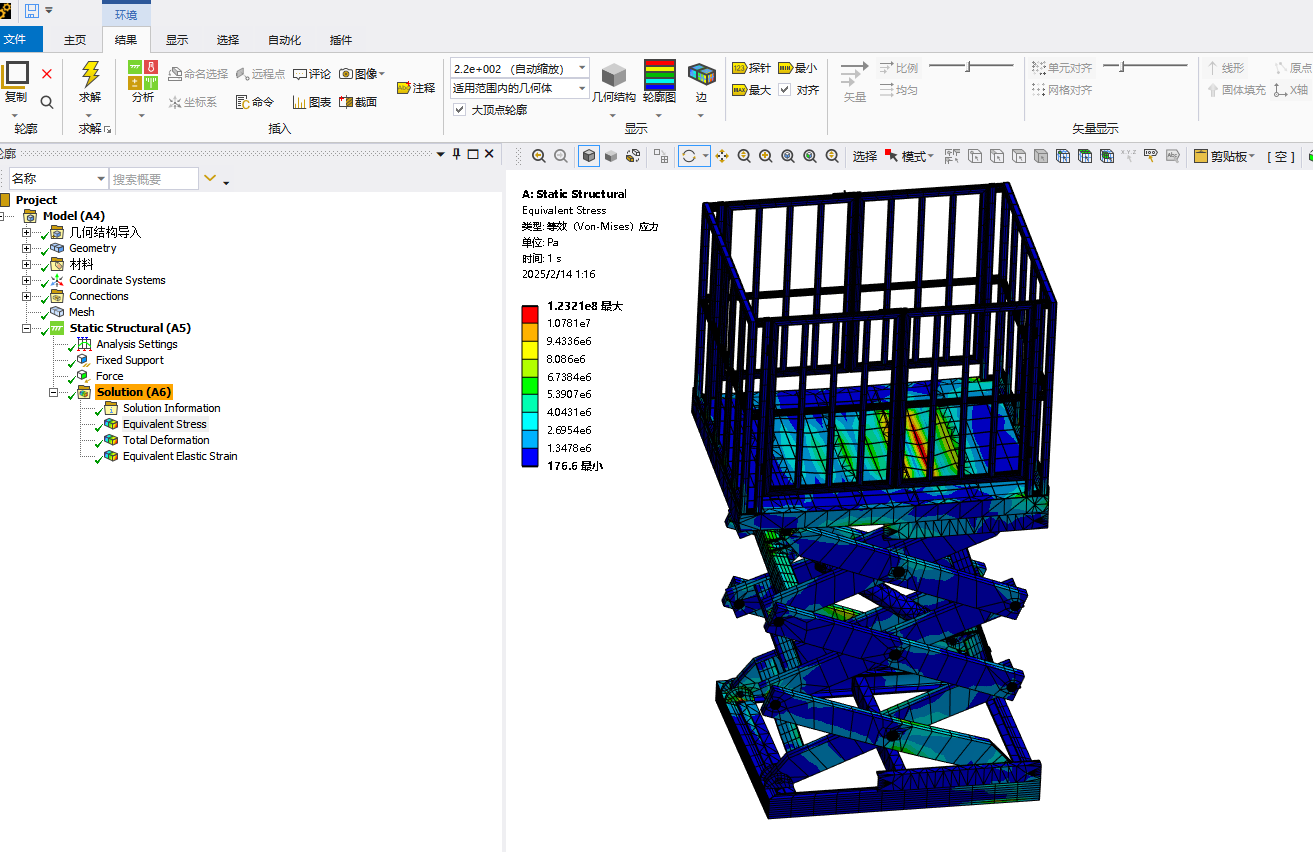Show the Minimum (最小) label

tap(797, 68)
